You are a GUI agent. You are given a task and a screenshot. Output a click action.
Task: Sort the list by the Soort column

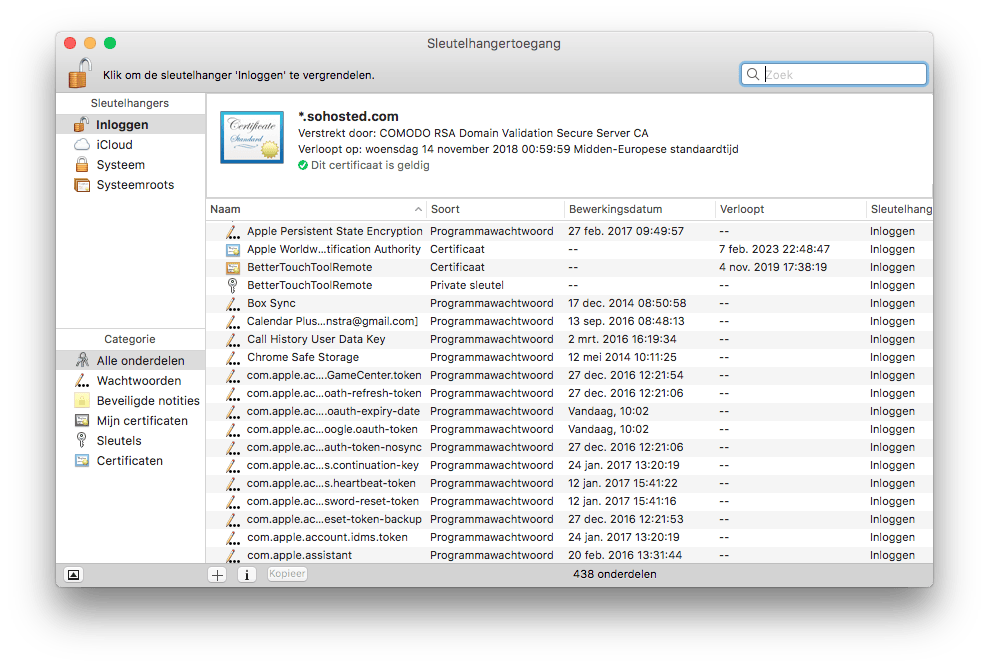(x=495, y=209)
